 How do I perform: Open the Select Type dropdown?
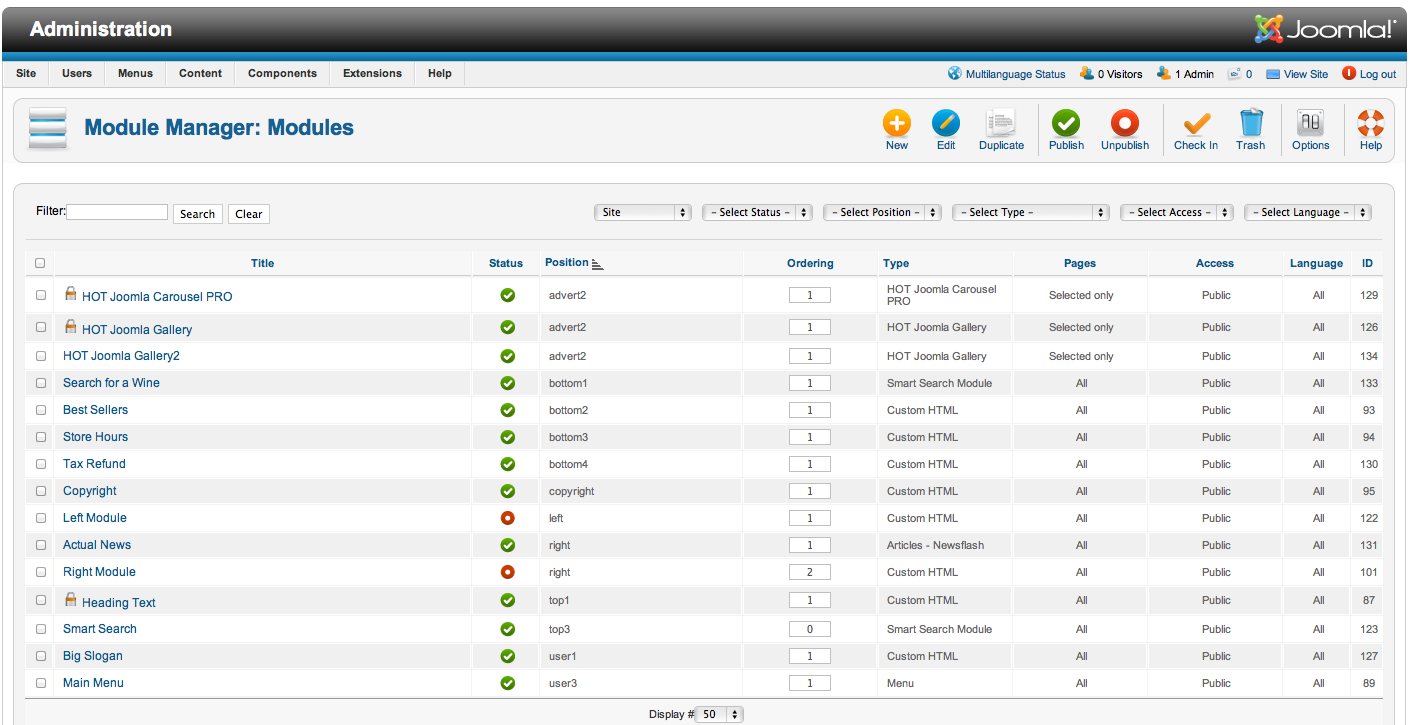[1031, 212]
